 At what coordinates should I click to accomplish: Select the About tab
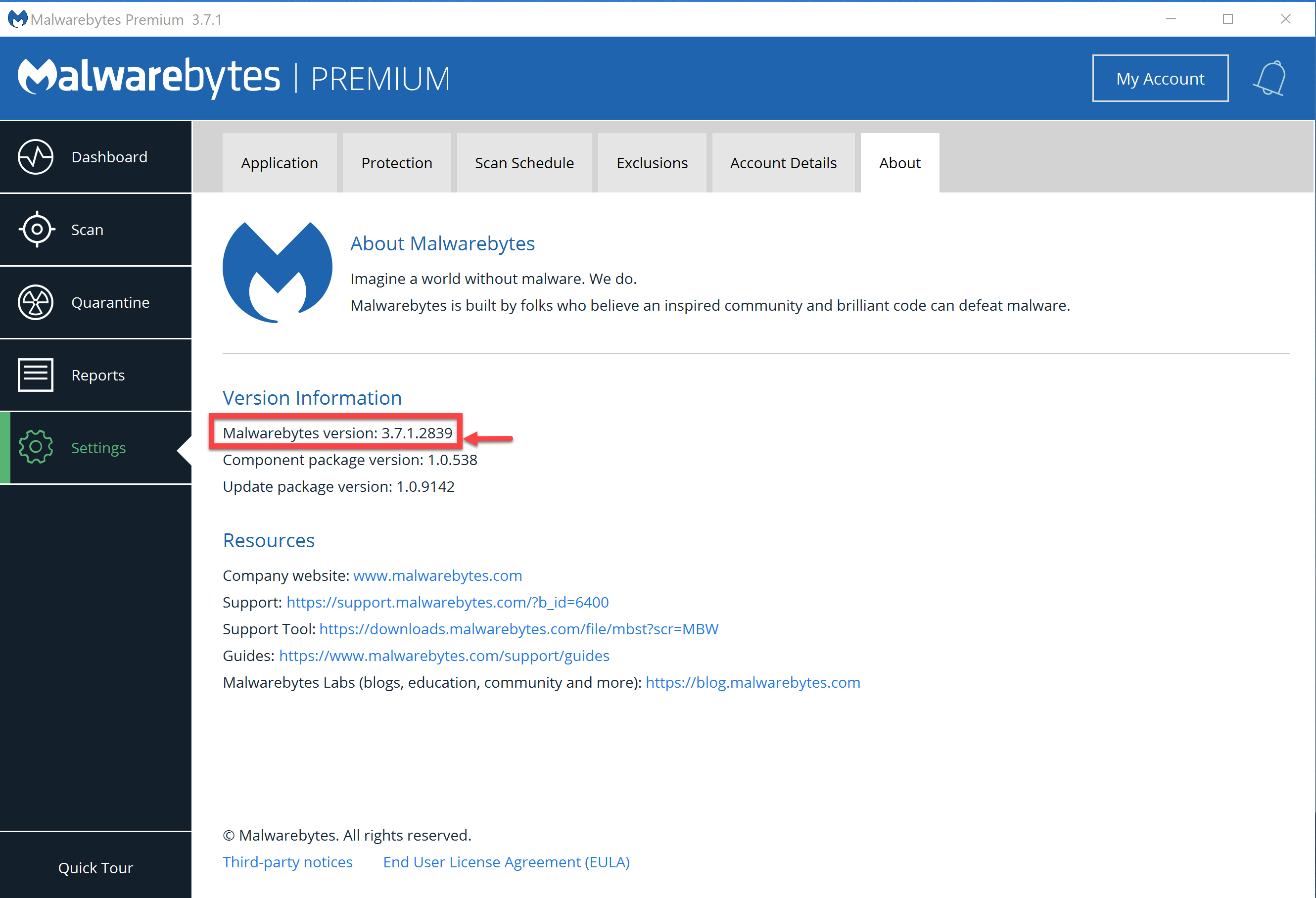[900, 163]
